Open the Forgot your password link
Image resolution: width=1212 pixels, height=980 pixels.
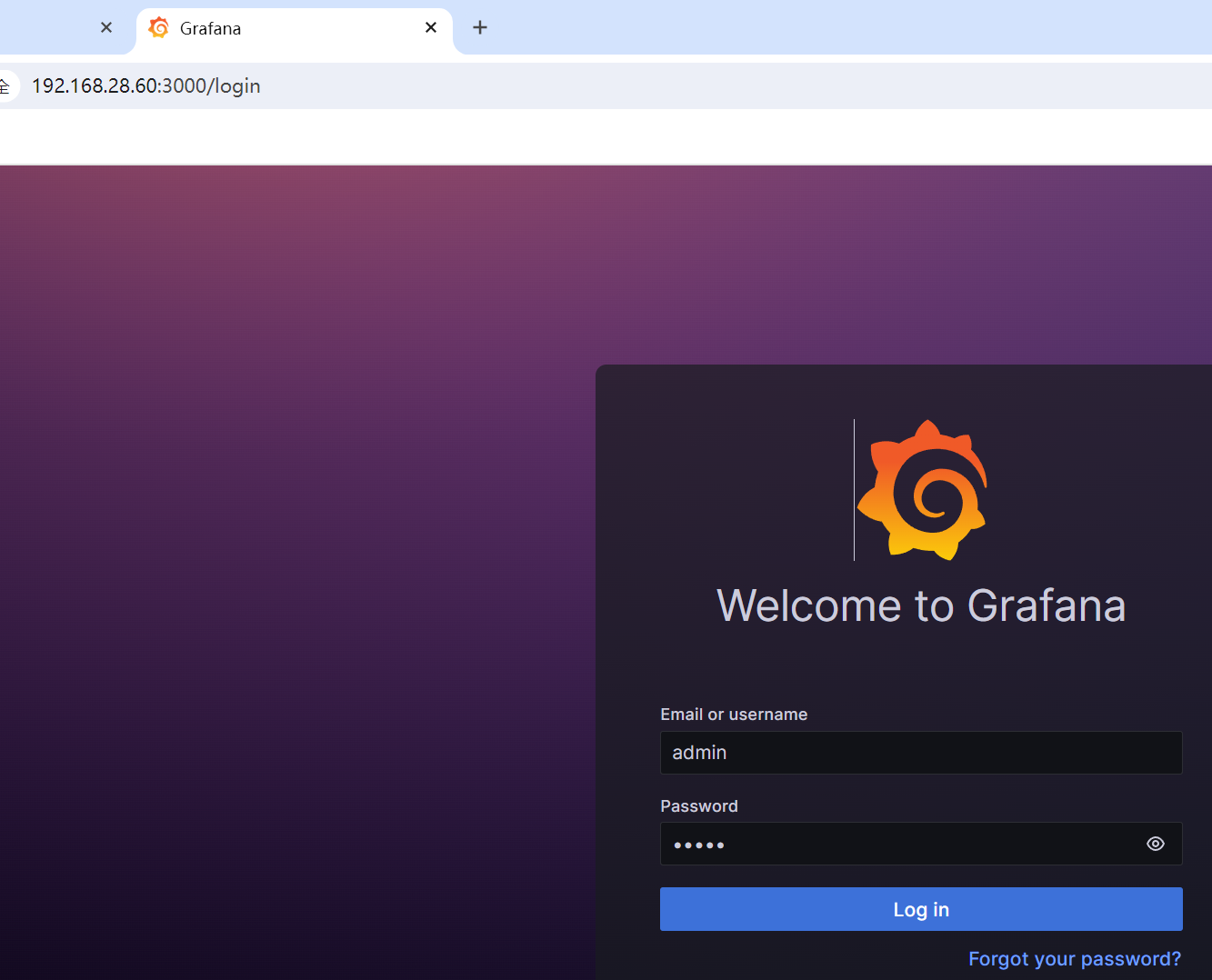pyautogui.click(x=1075, y=959)
